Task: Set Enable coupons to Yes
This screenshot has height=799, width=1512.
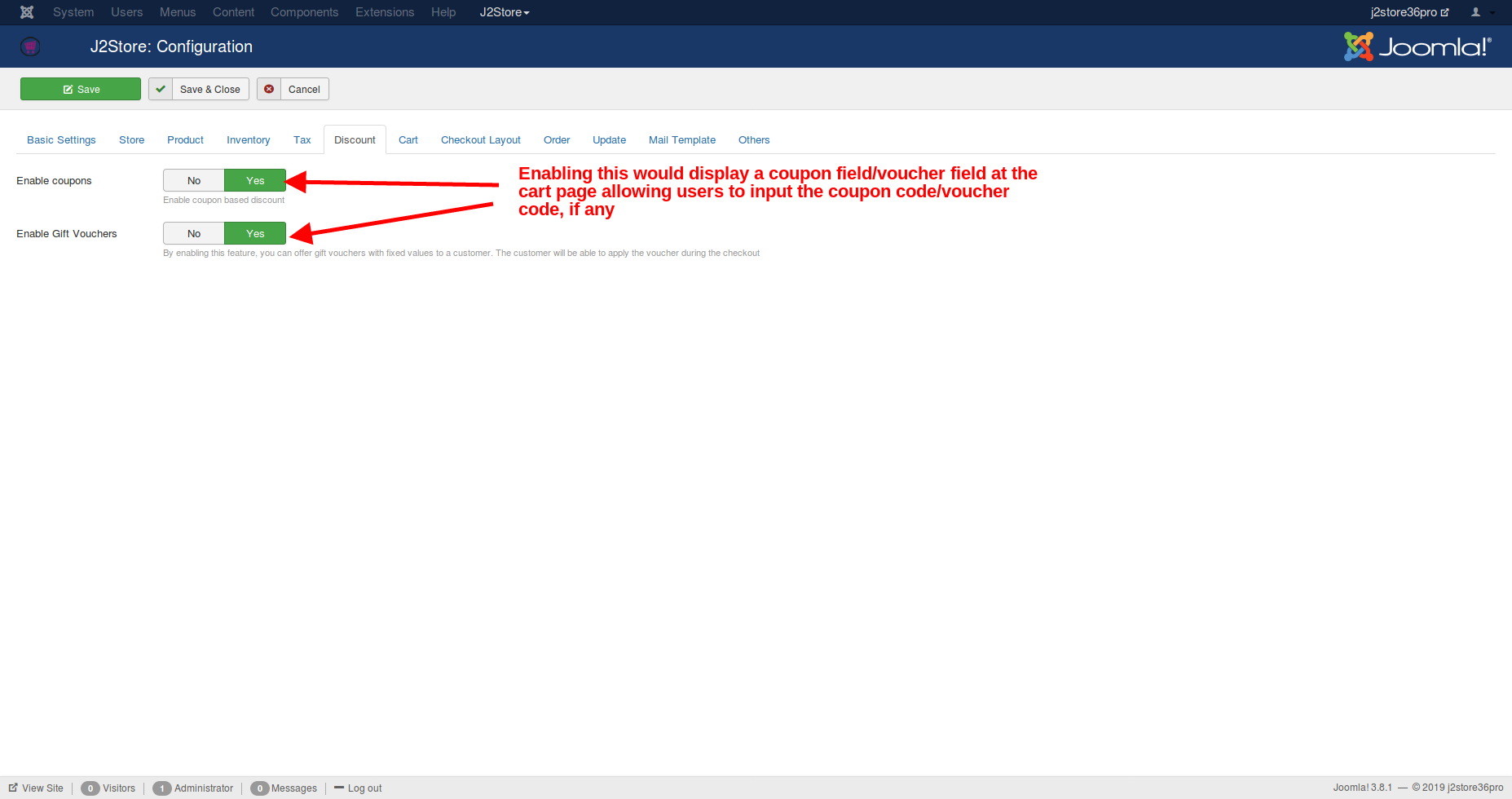Action: coord(255,180)
